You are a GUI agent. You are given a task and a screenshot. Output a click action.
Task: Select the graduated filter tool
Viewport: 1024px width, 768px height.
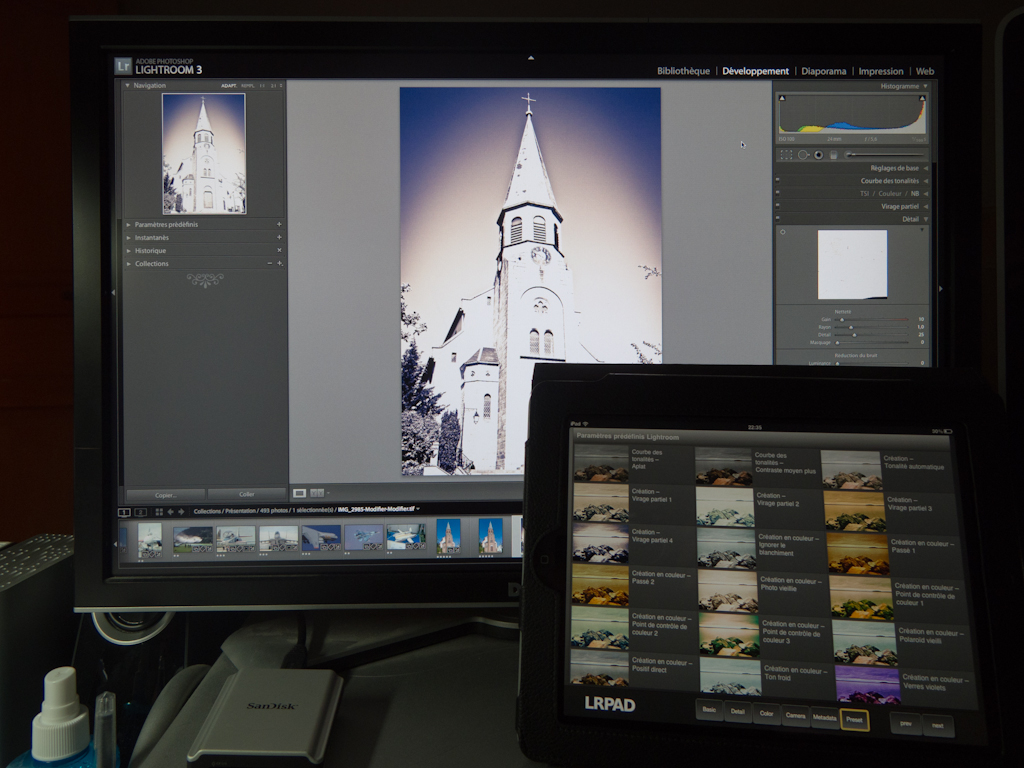click(833, 155)
